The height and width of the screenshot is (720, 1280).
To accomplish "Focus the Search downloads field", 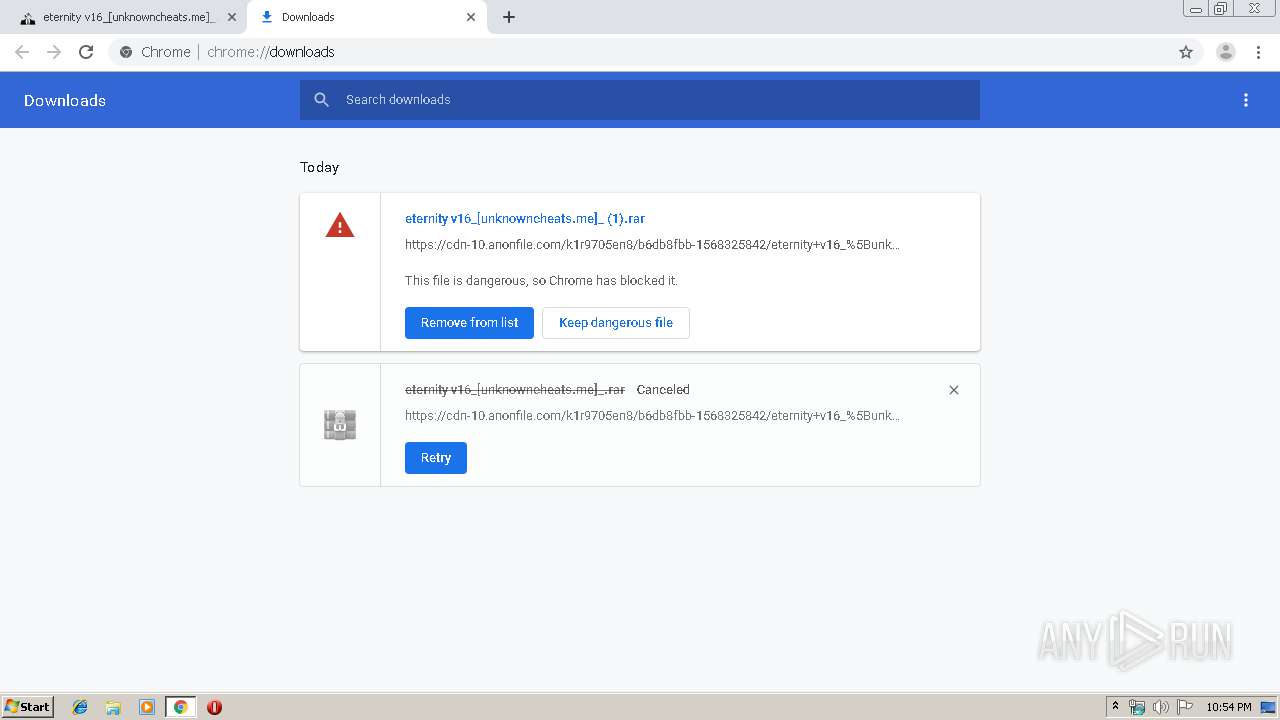I will click(x=640, y=100).
